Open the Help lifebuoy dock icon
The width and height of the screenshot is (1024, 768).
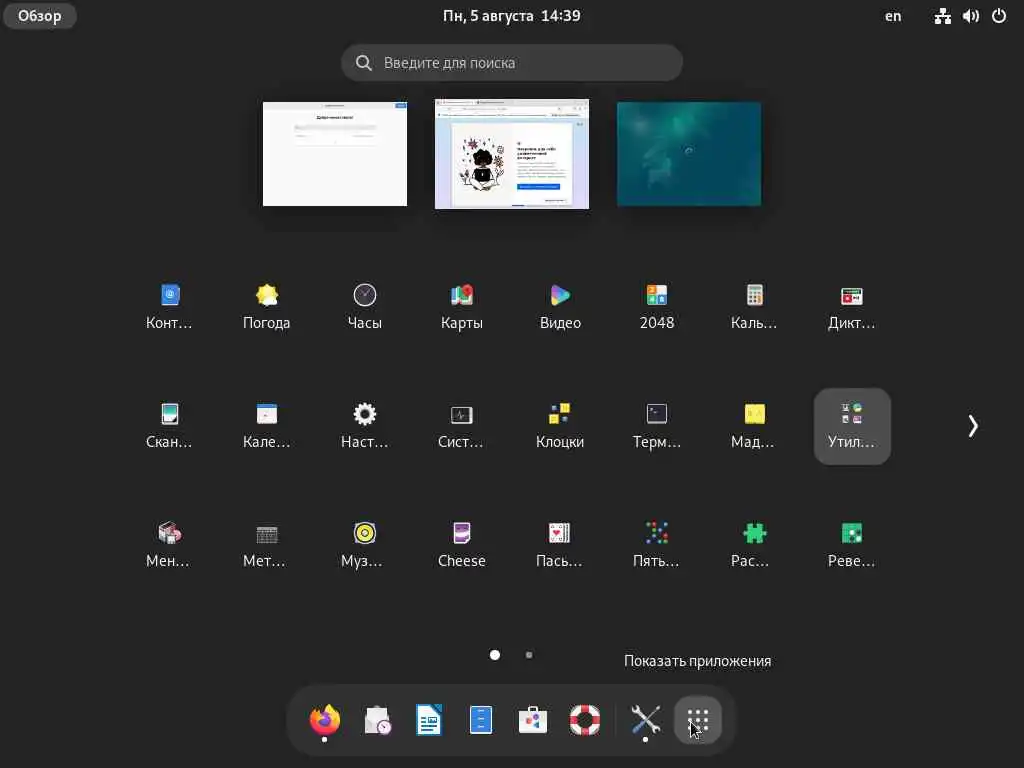tap(585, 720)
